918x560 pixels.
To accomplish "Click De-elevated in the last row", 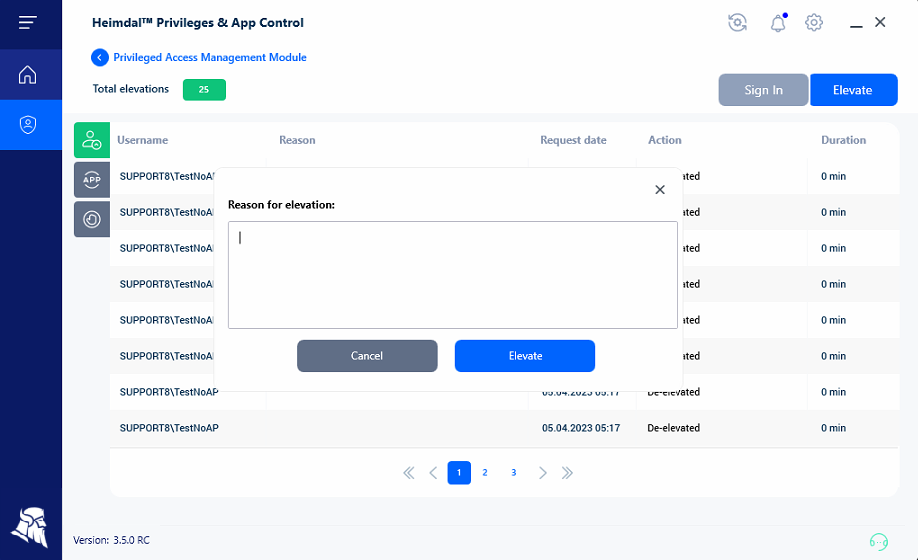I will pos(673,428).
